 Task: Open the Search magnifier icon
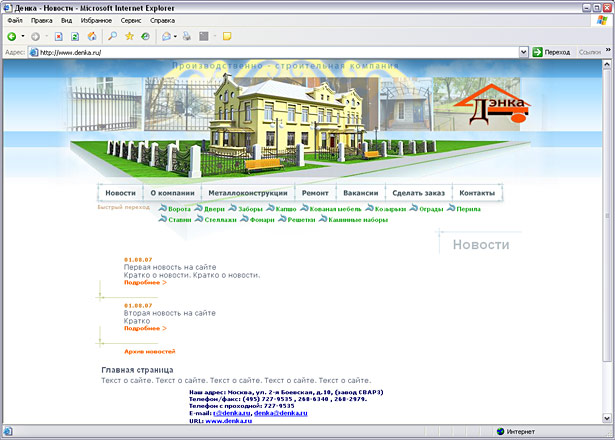(113, 36)
